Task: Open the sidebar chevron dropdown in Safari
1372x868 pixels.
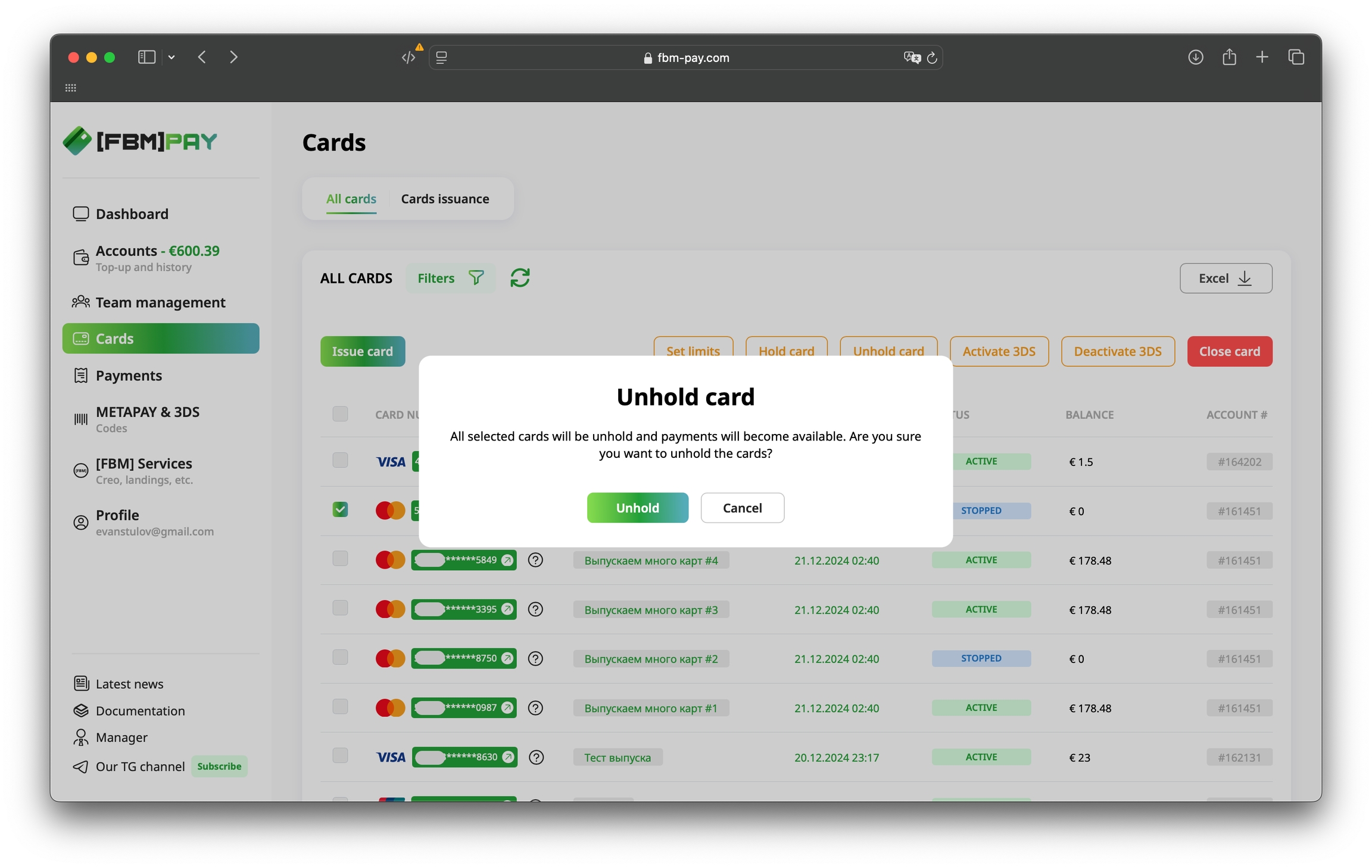Action: coord(171,57)
